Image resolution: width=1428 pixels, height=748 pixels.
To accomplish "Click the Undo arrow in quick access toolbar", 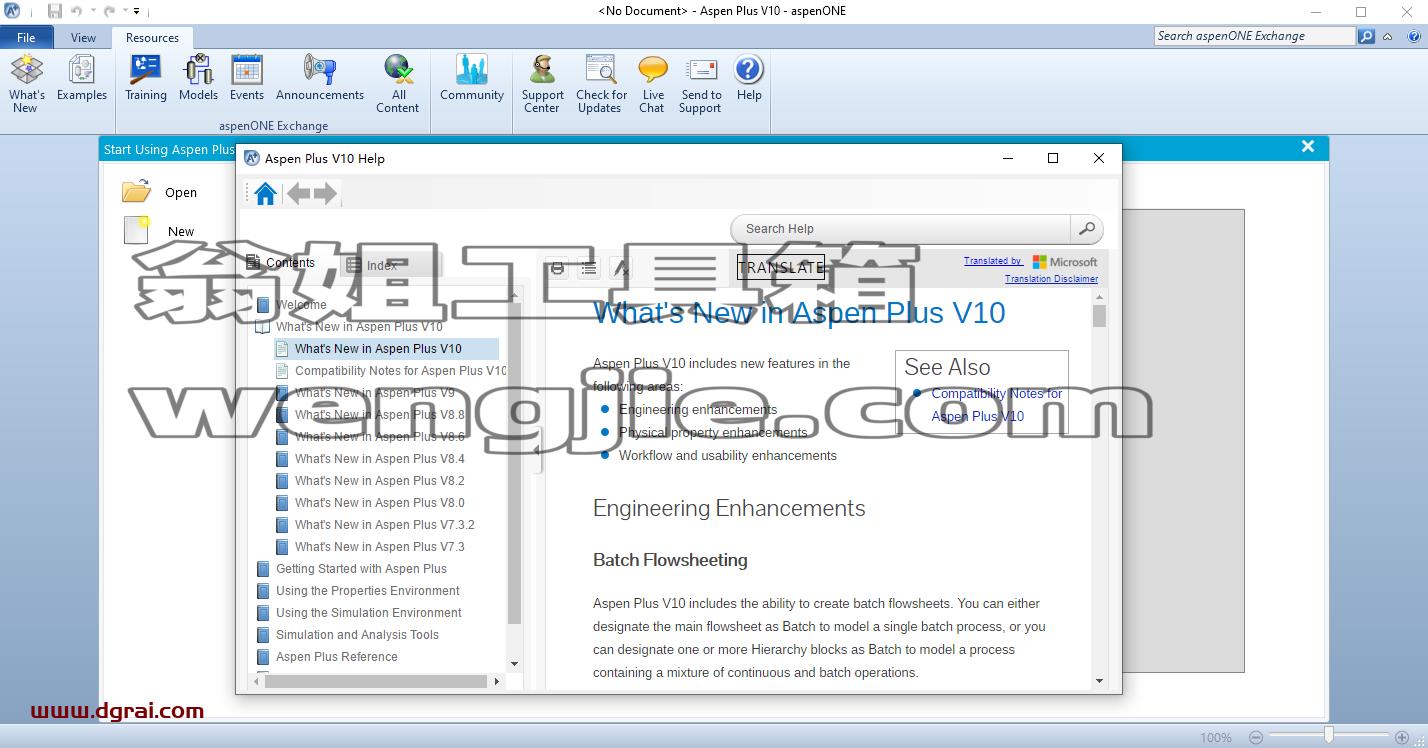I will 76,11.
